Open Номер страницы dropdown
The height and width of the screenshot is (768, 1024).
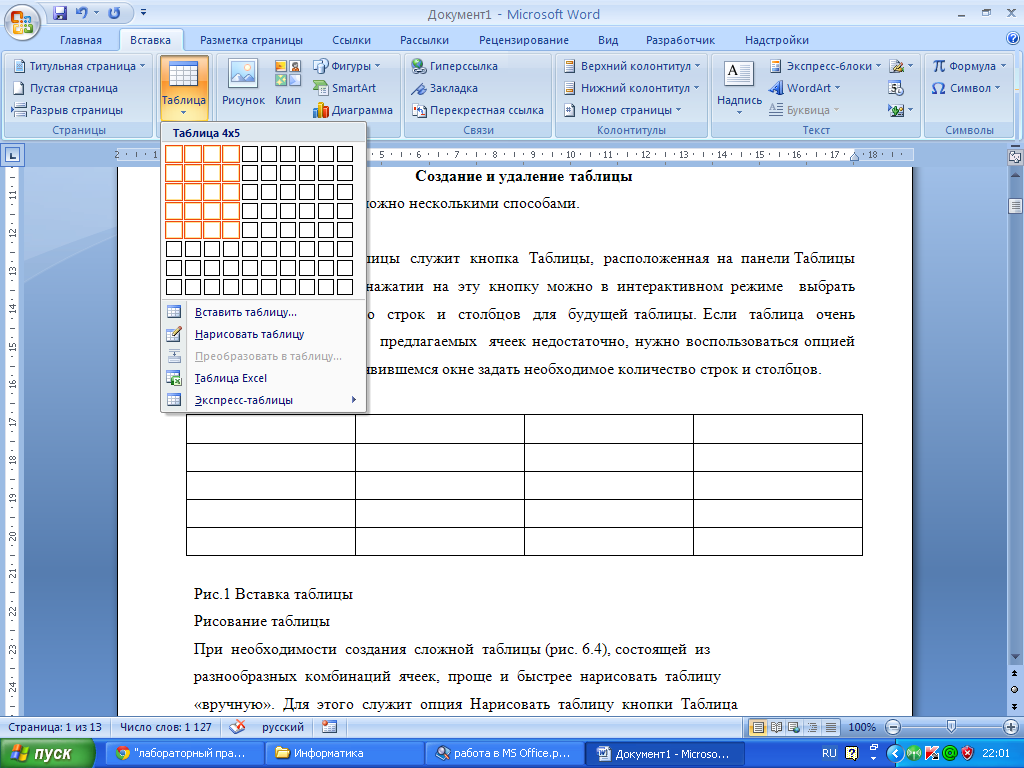coord(622,110)
